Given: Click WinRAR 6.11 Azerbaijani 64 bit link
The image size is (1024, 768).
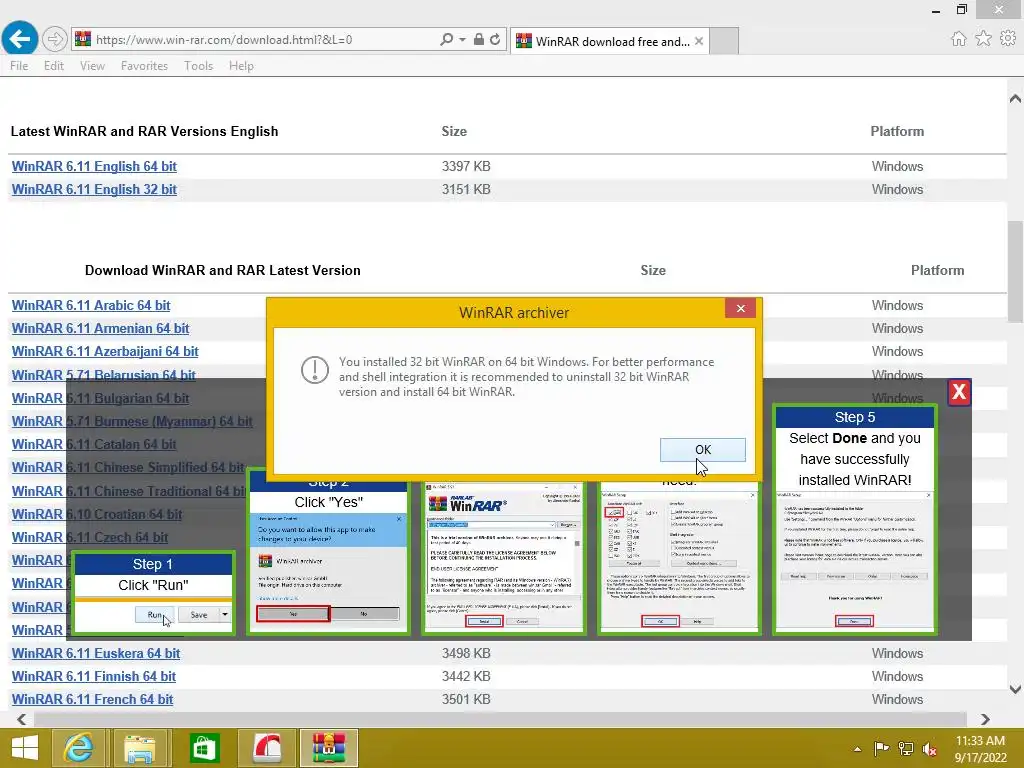Looking at the screenshot, I should 104,351.
